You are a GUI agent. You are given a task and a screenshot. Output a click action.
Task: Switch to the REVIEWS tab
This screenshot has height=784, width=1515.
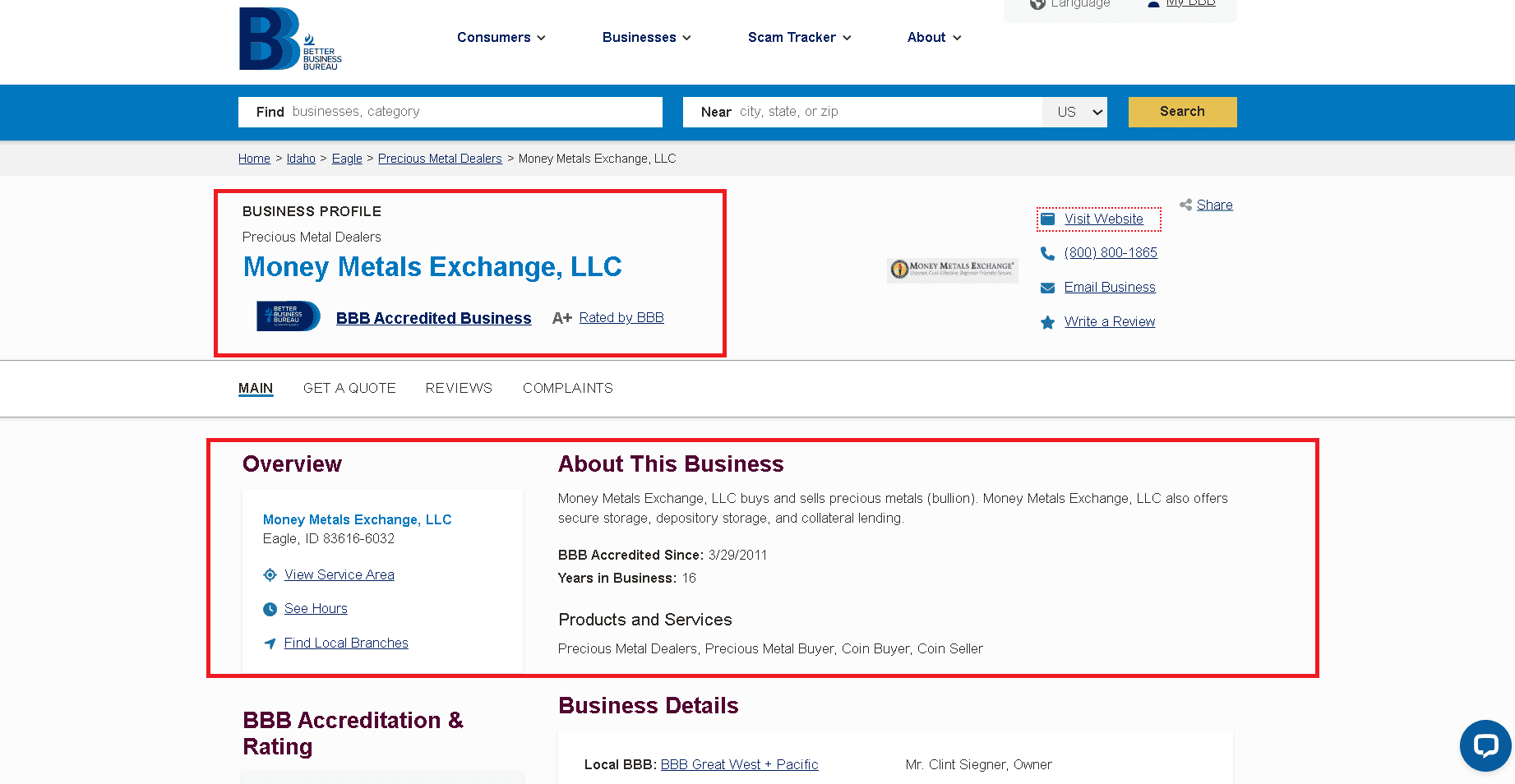(459, 388)
